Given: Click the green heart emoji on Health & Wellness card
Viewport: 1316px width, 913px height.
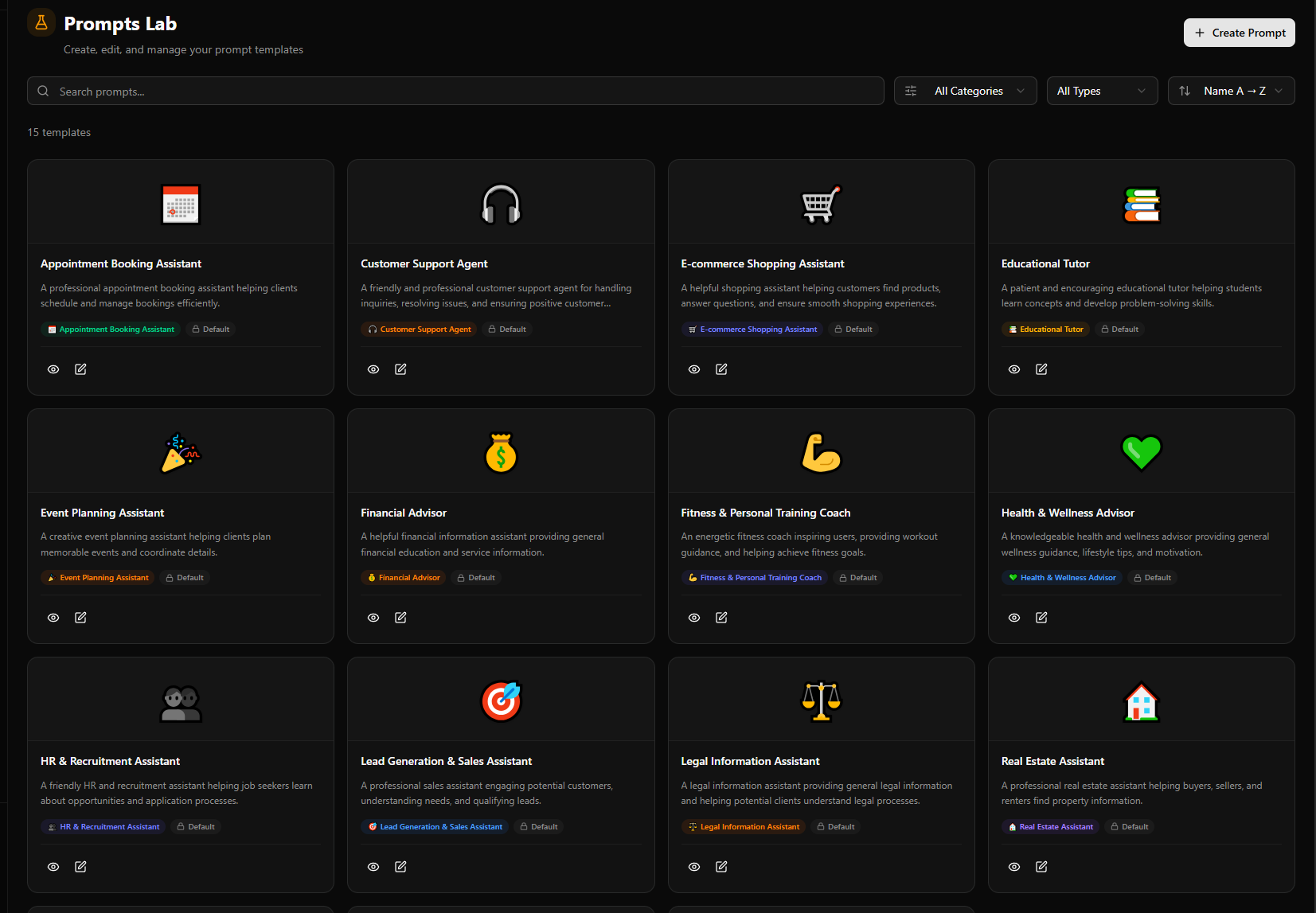Looking at the screenshot, I should tap(1142, 453).
